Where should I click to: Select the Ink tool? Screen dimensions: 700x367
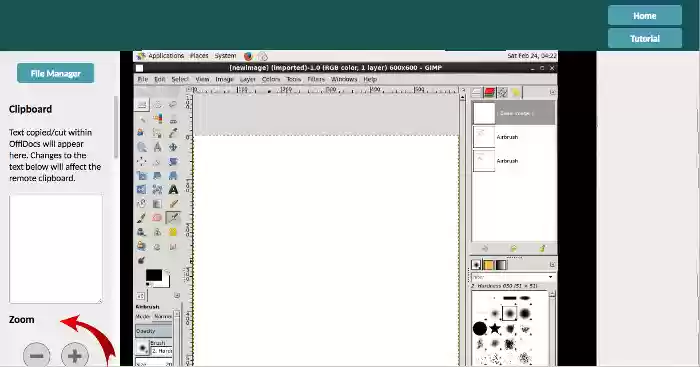point(142,232)
